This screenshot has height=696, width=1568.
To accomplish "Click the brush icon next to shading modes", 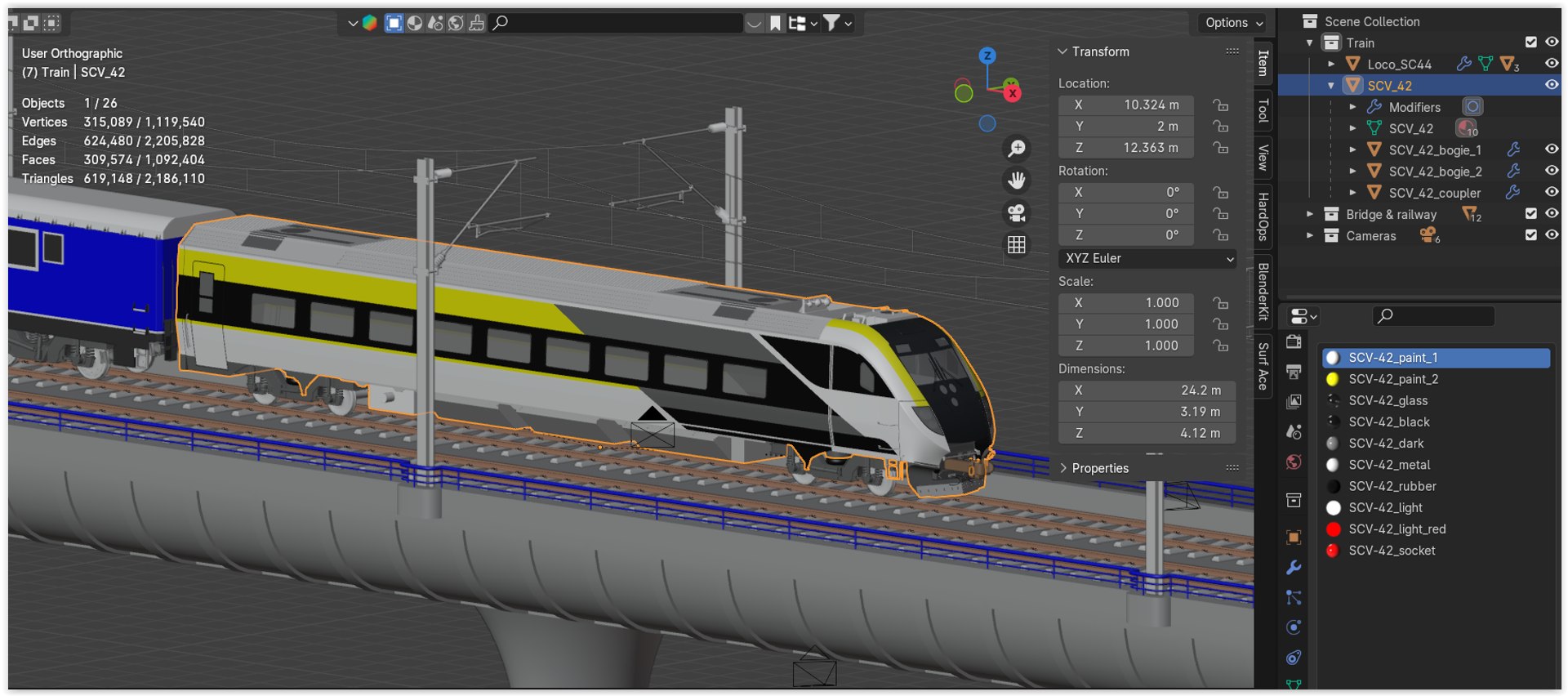I will pos(476,23).
